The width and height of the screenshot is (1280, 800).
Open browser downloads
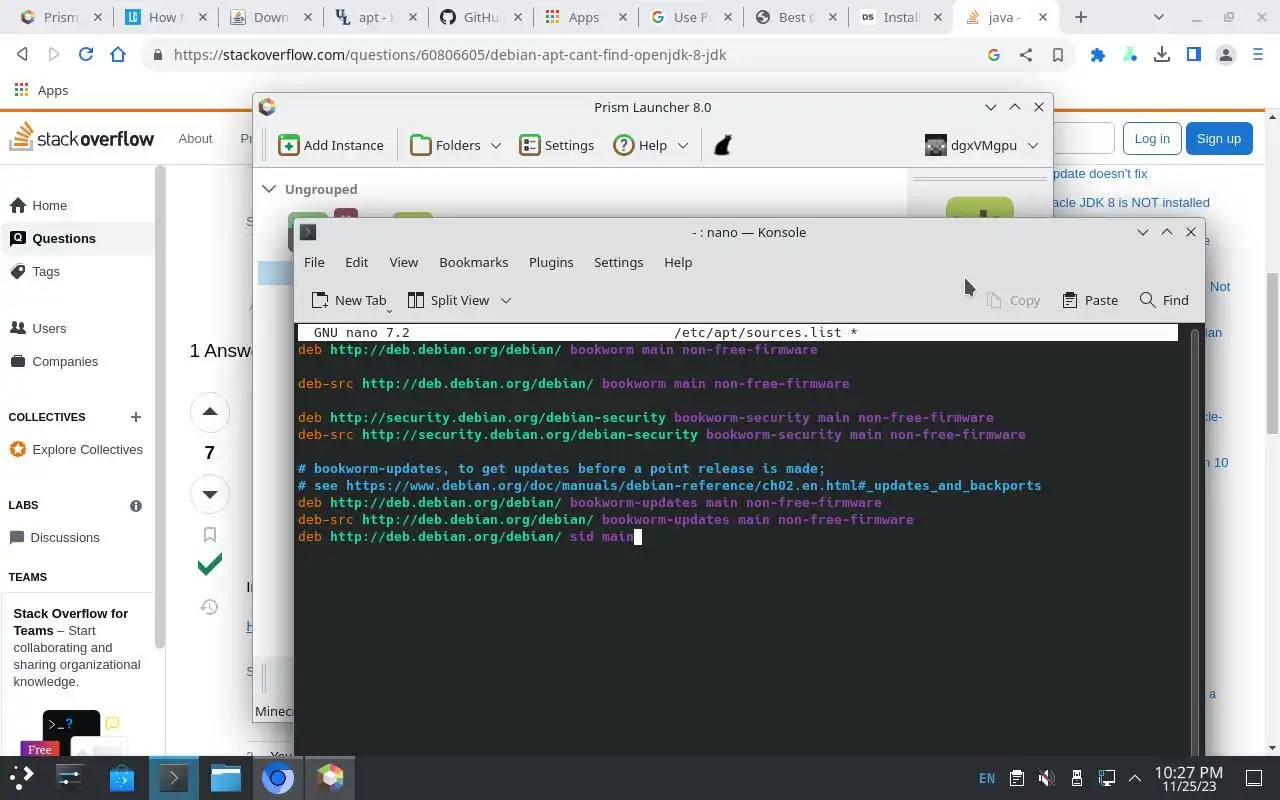coord(1162,55)
